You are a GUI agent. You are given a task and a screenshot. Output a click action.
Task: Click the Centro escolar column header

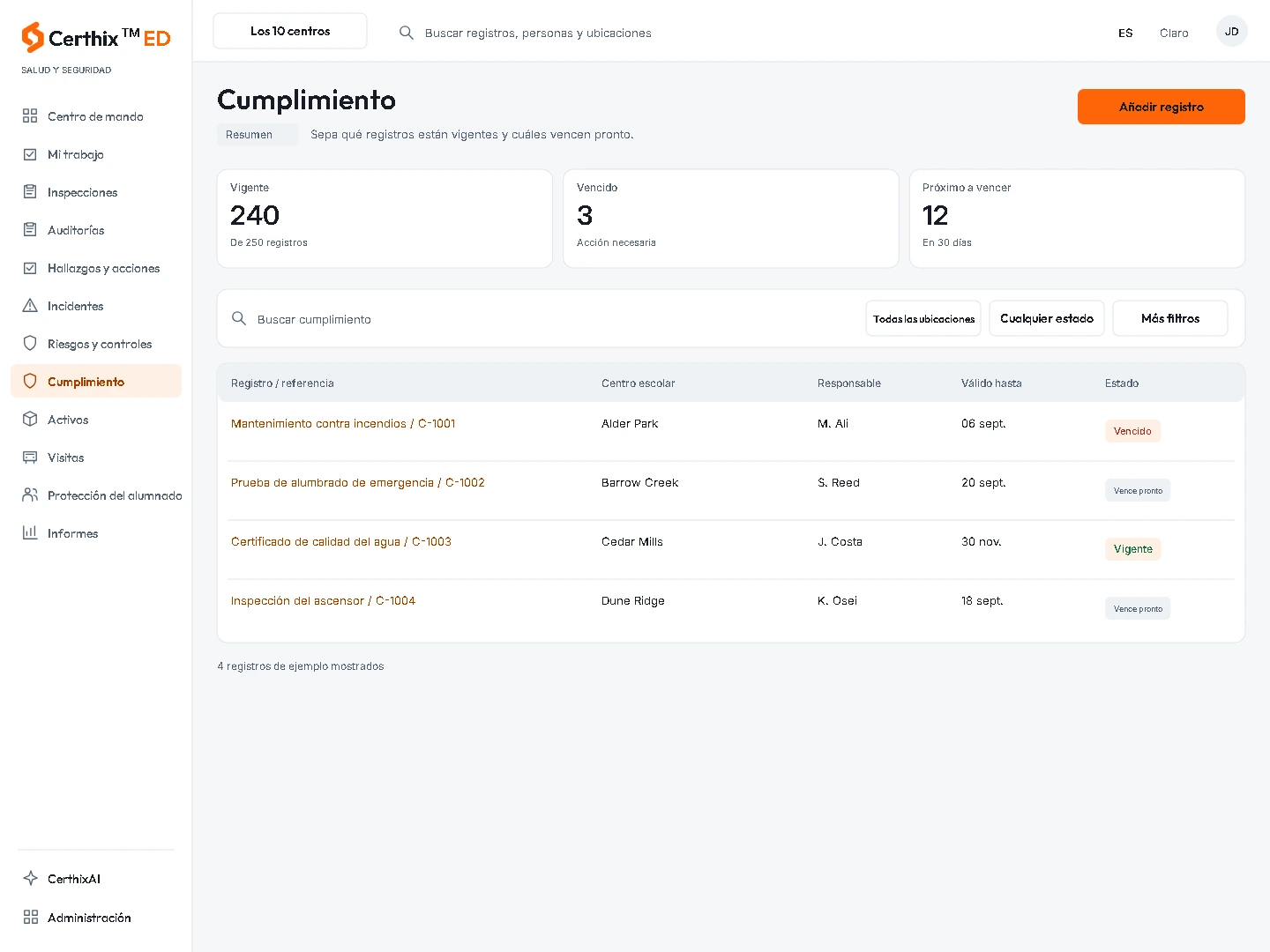click(x=638, y=383)
